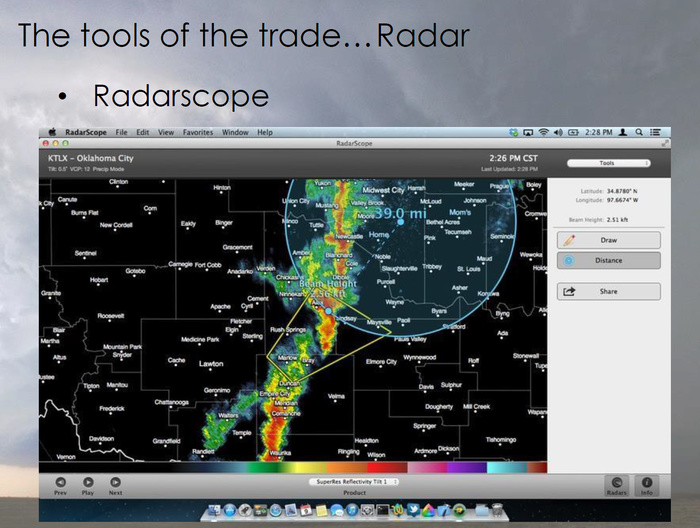Click the 39.0 mi distance label on map

tap(400, 213)
